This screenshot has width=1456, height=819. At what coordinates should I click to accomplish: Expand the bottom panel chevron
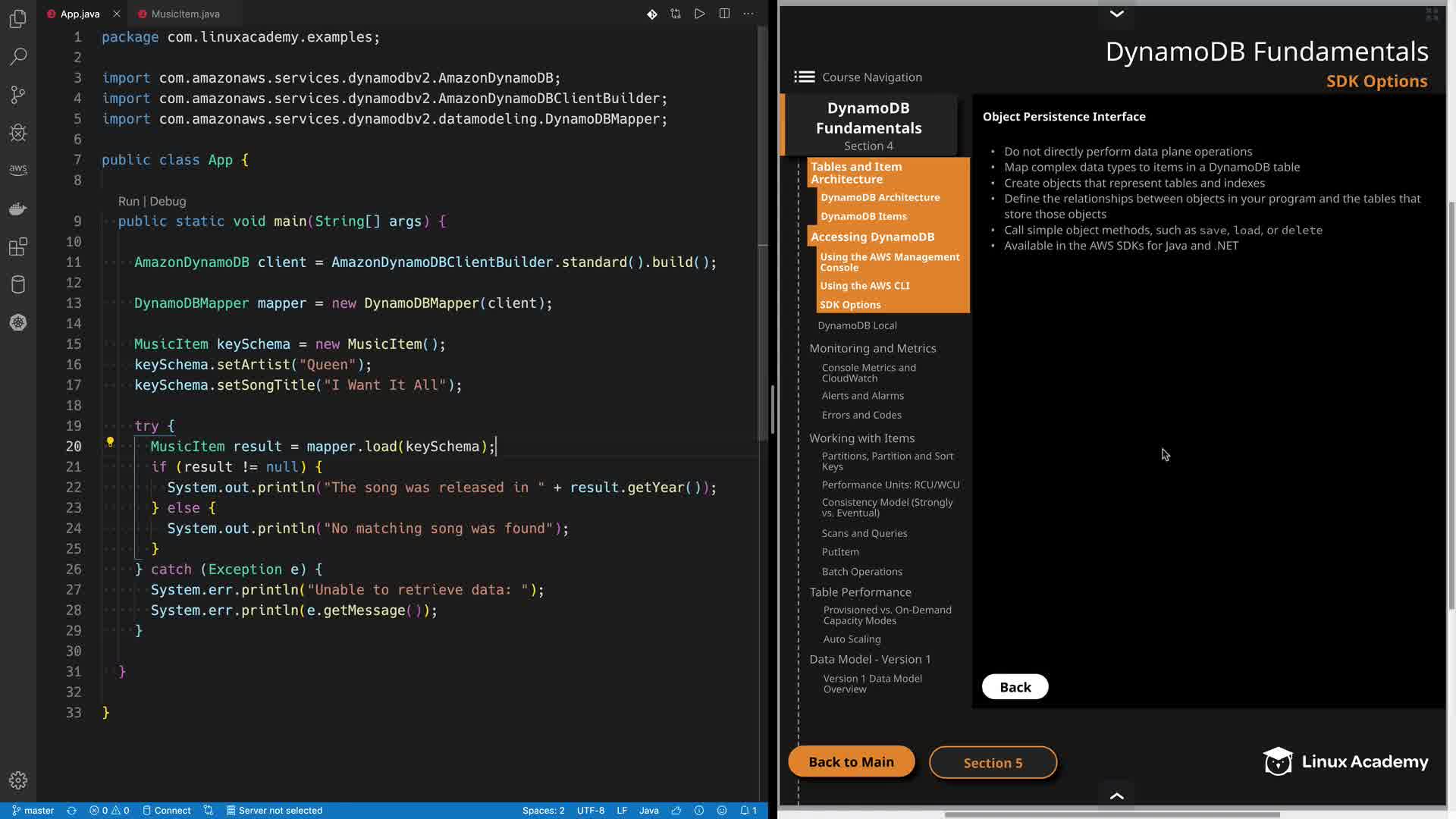(1116, 795)
